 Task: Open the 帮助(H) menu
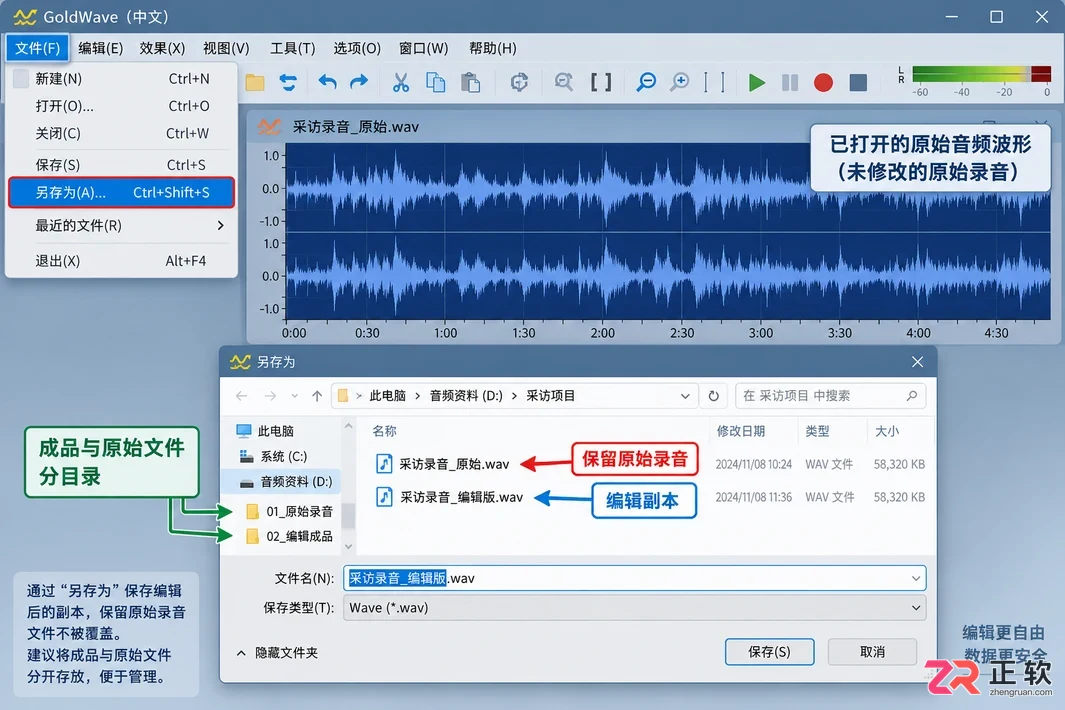click(492, 48)
